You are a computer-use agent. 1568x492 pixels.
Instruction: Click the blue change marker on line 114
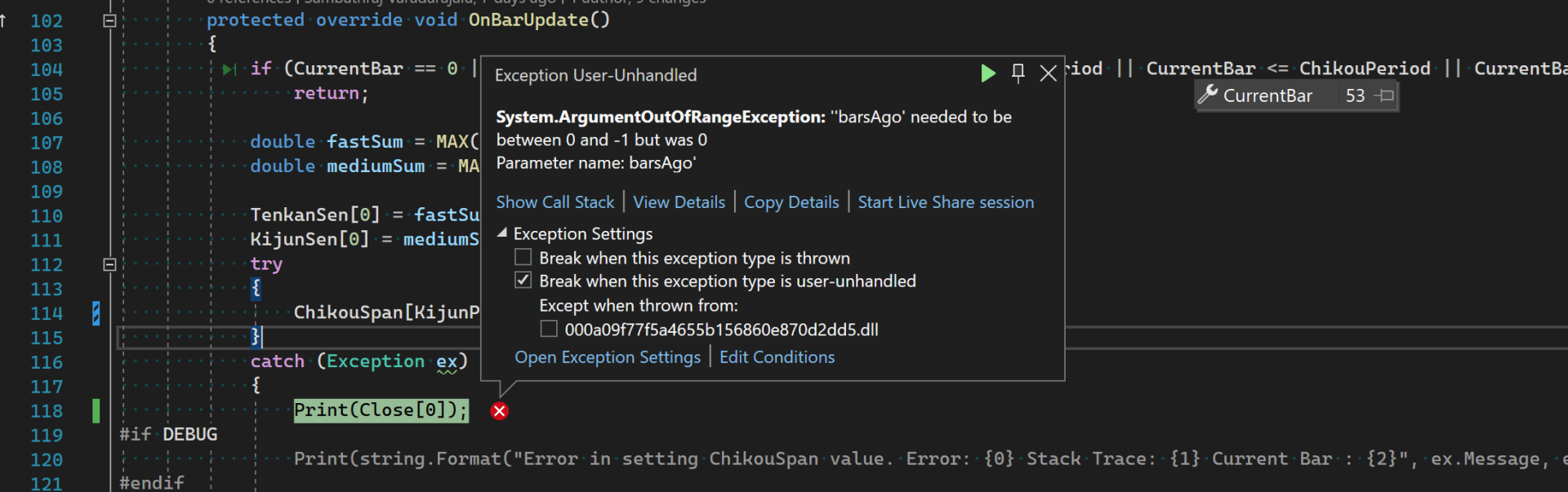coord(96,313)
